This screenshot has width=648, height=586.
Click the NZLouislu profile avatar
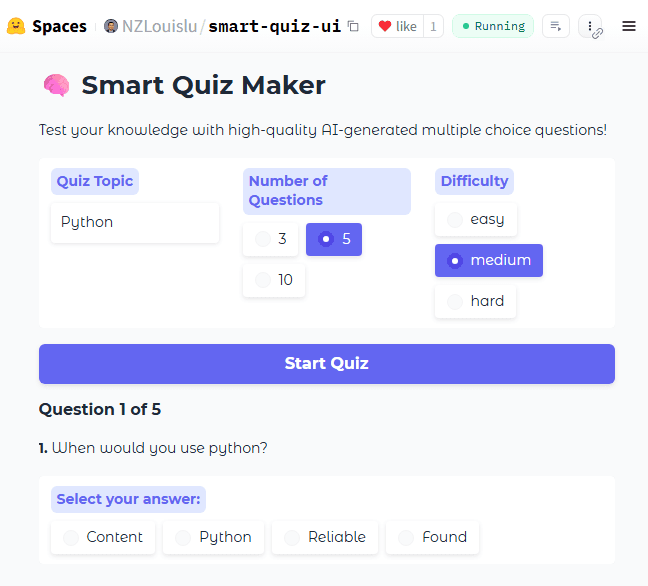click(x=111, y=26)
